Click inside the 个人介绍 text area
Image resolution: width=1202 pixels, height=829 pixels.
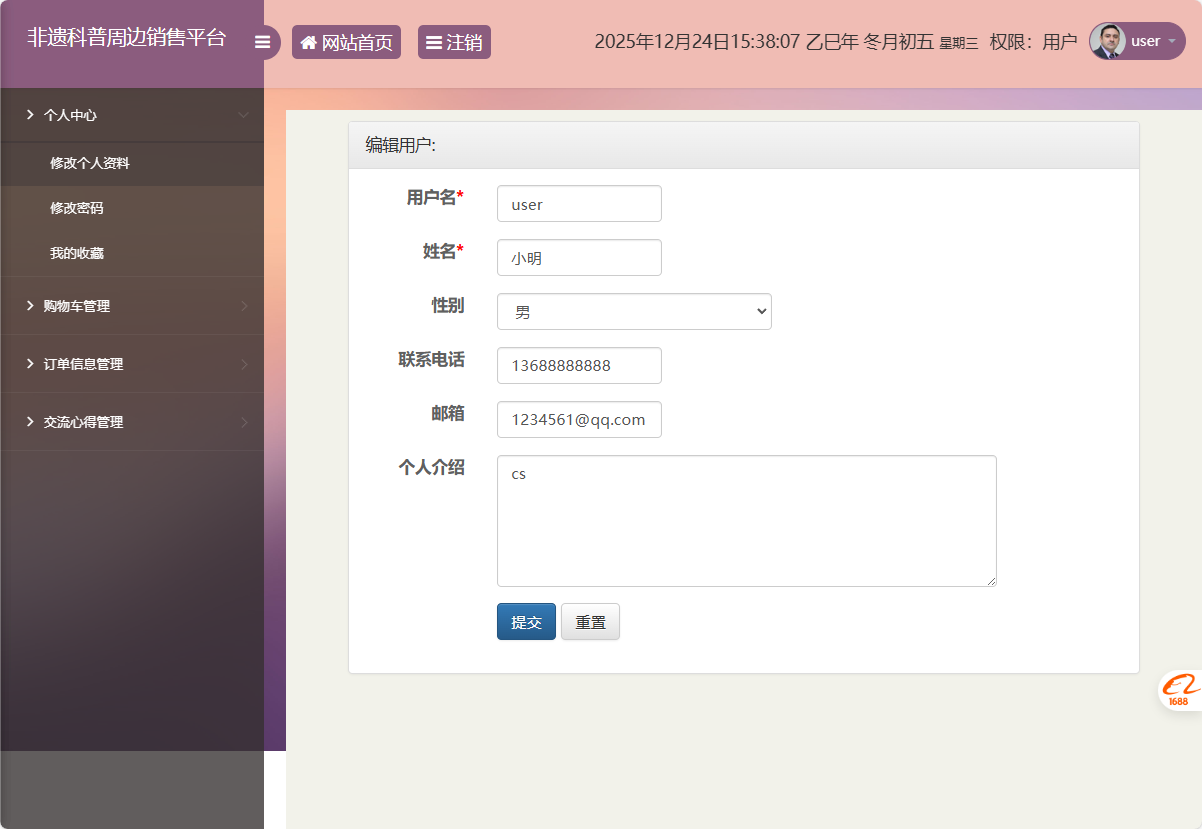pos(746,520)
